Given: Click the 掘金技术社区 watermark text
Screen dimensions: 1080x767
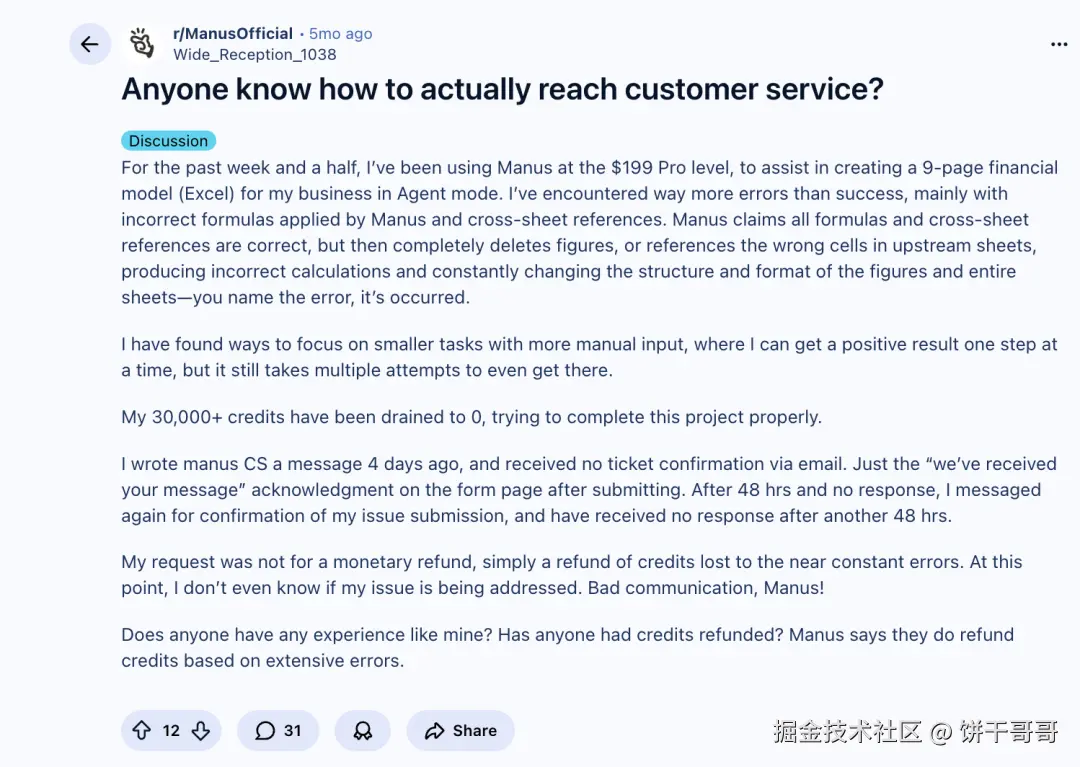Looking at the screenshot, I should pos(847,732).
